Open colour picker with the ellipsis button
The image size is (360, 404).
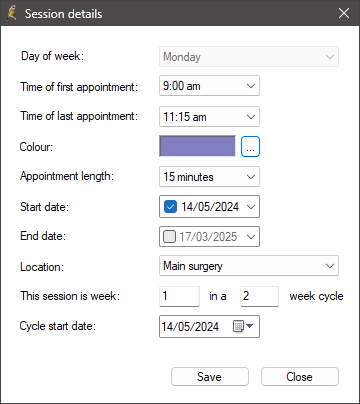pyautogui.click(x=250, y=146)
